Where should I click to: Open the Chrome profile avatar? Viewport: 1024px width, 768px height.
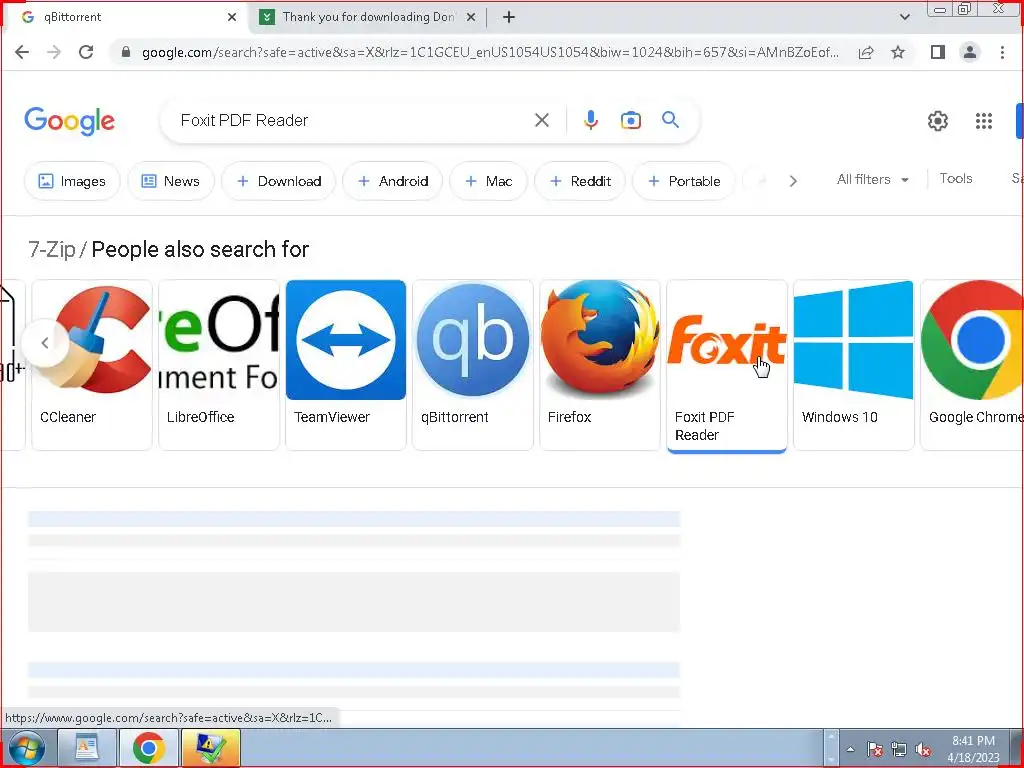tap(970, 52)
